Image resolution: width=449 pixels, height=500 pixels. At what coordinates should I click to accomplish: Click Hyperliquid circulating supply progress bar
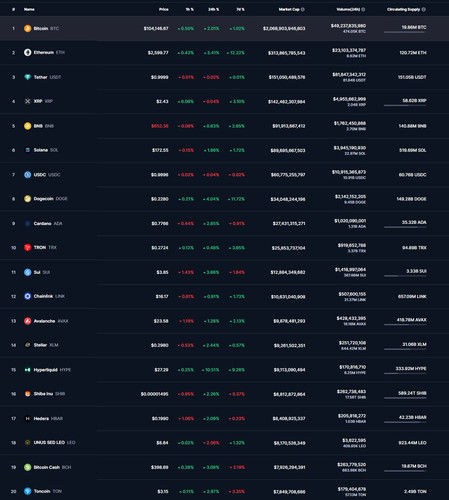click(405, 373)
